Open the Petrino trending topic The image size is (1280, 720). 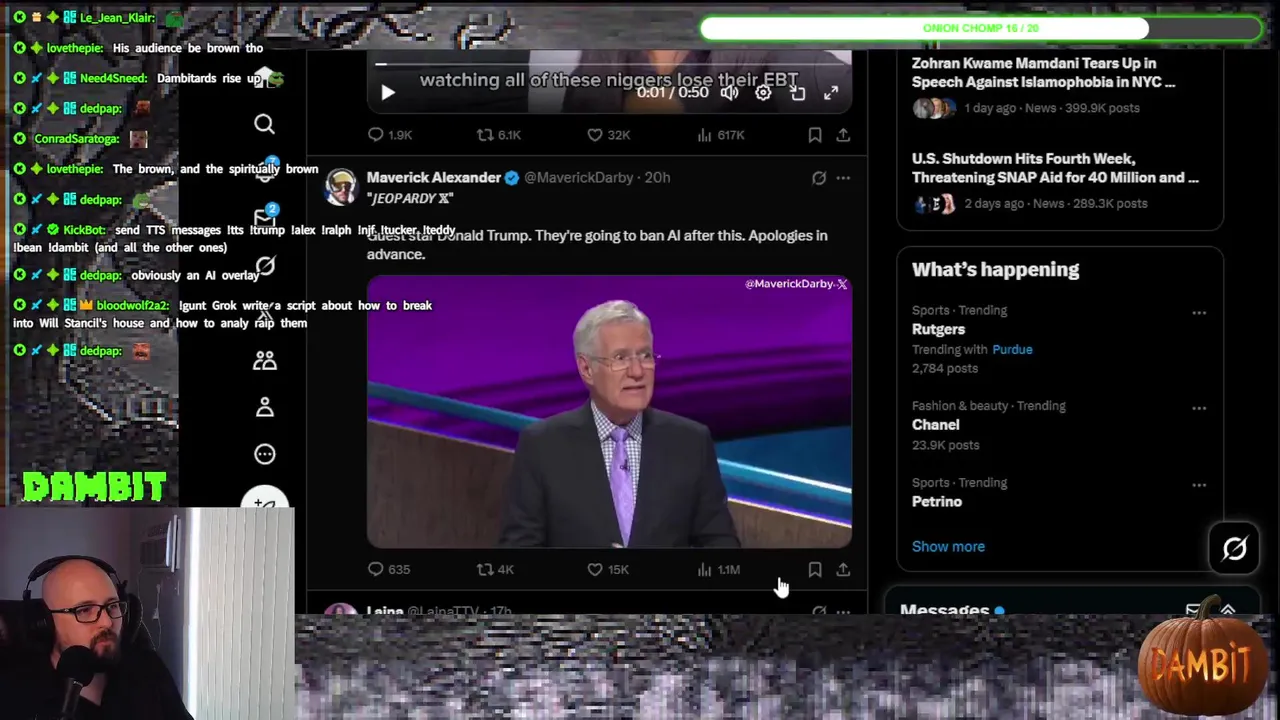pyautogui.click(x=936, y=502)
